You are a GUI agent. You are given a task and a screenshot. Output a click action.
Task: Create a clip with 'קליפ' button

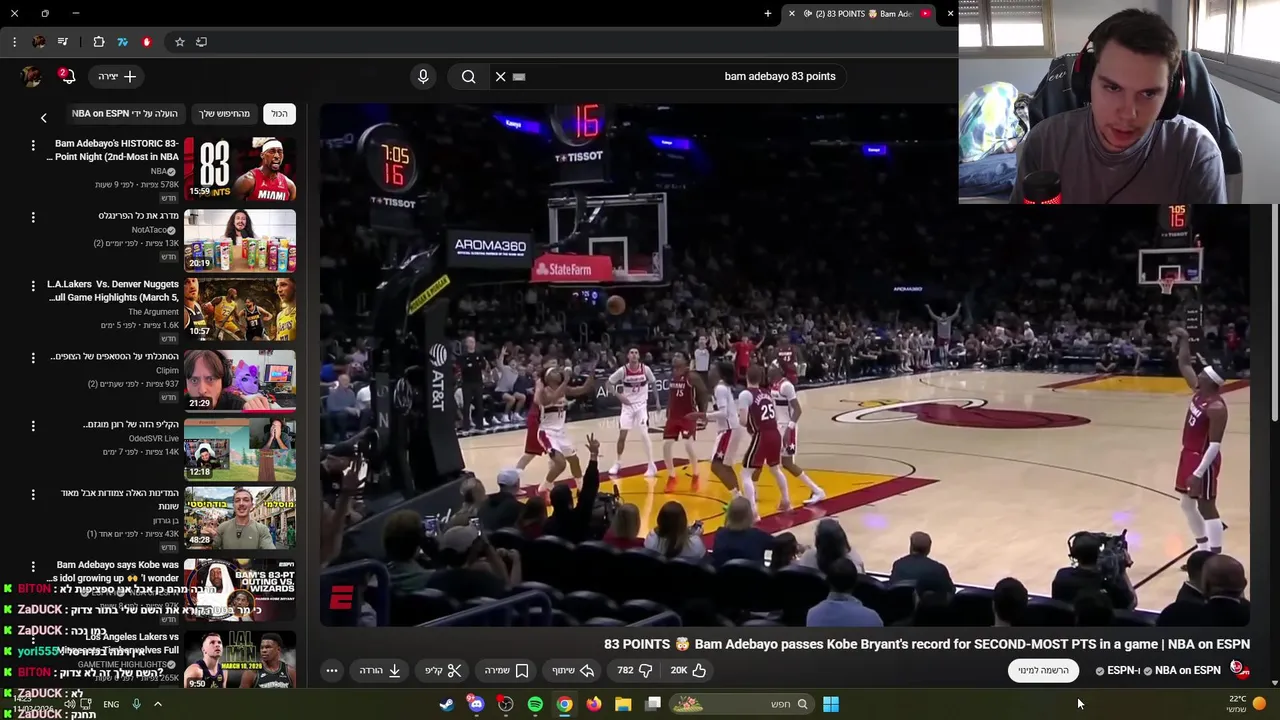click(x=443, y=670)
